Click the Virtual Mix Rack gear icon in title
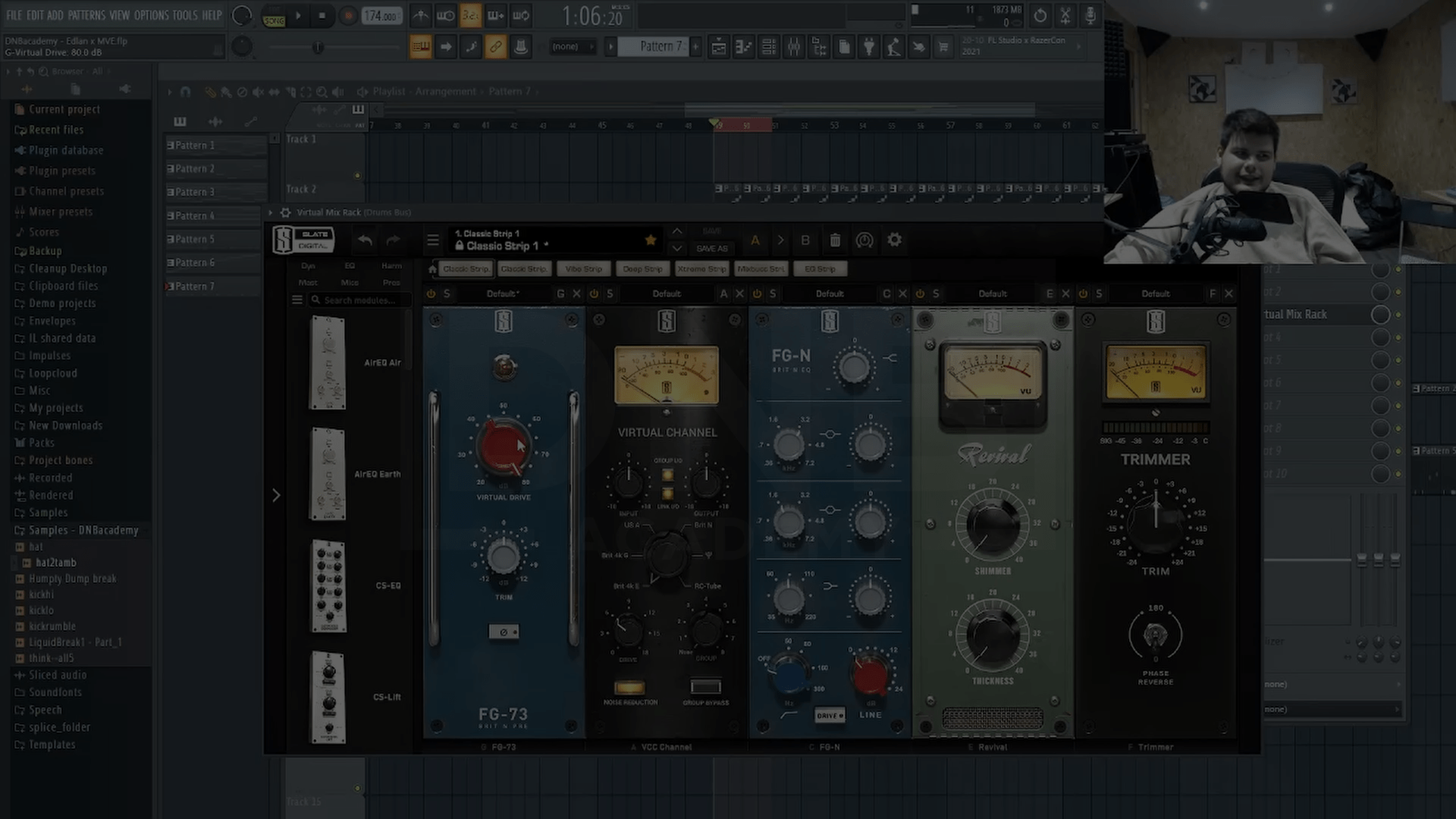 coord(285,213)
